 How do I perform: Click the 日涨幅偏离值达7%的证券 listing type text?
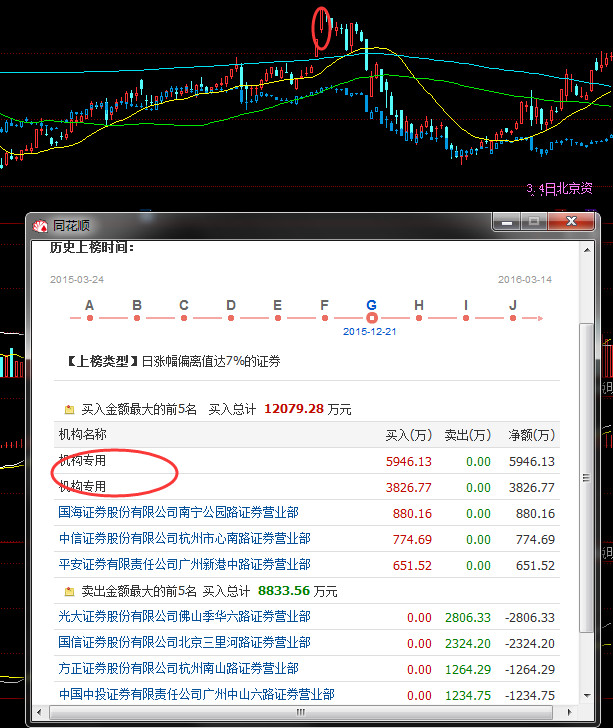[211, 361]
